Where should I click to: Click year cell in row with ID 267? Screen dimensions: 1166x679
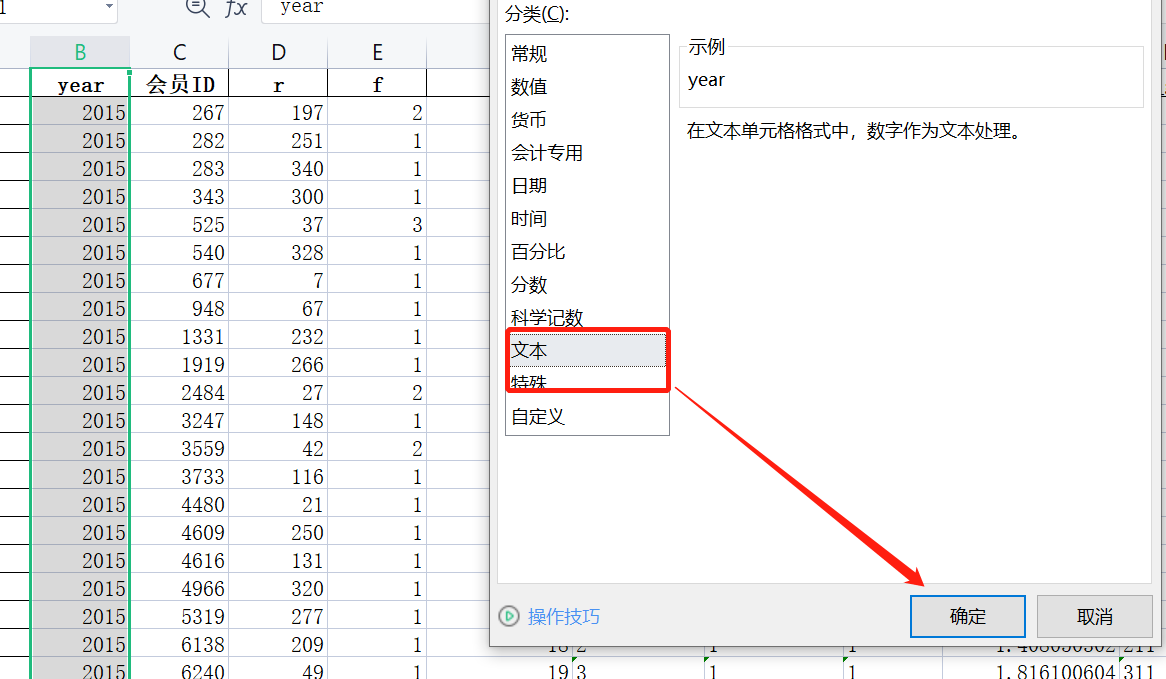[x=80, y=112]
